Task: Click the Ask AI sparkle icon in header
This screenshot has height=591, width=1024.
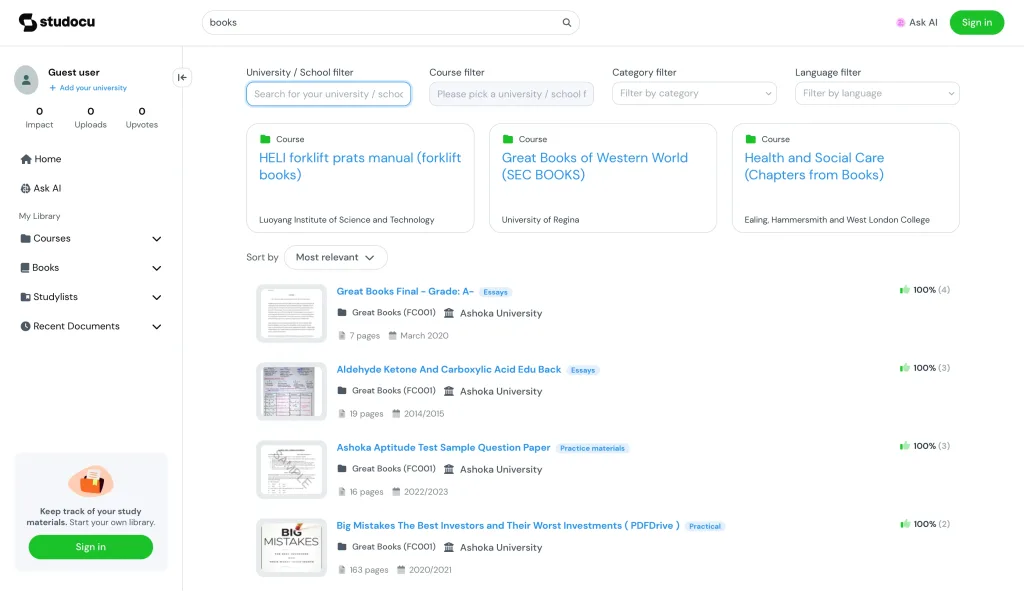Action: pos(901,22)
